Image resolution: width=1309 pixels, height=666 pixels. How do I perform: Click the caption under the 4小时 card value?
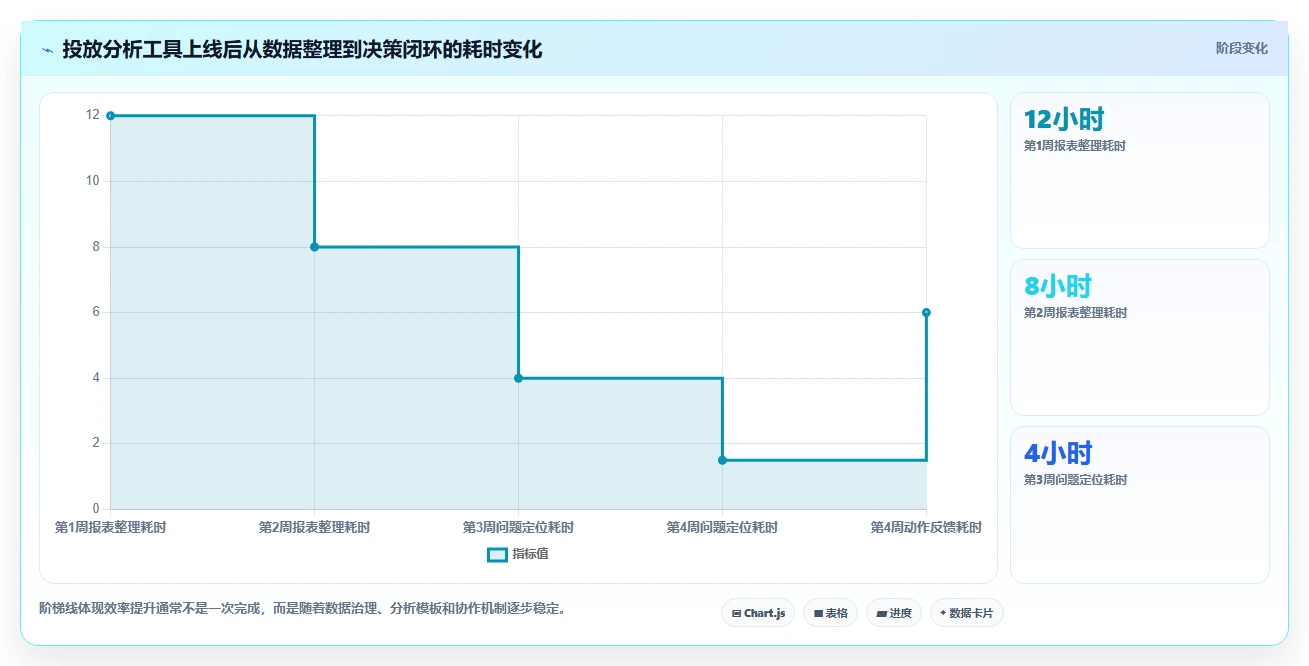pyautogui.click(x=1075, y=480)
